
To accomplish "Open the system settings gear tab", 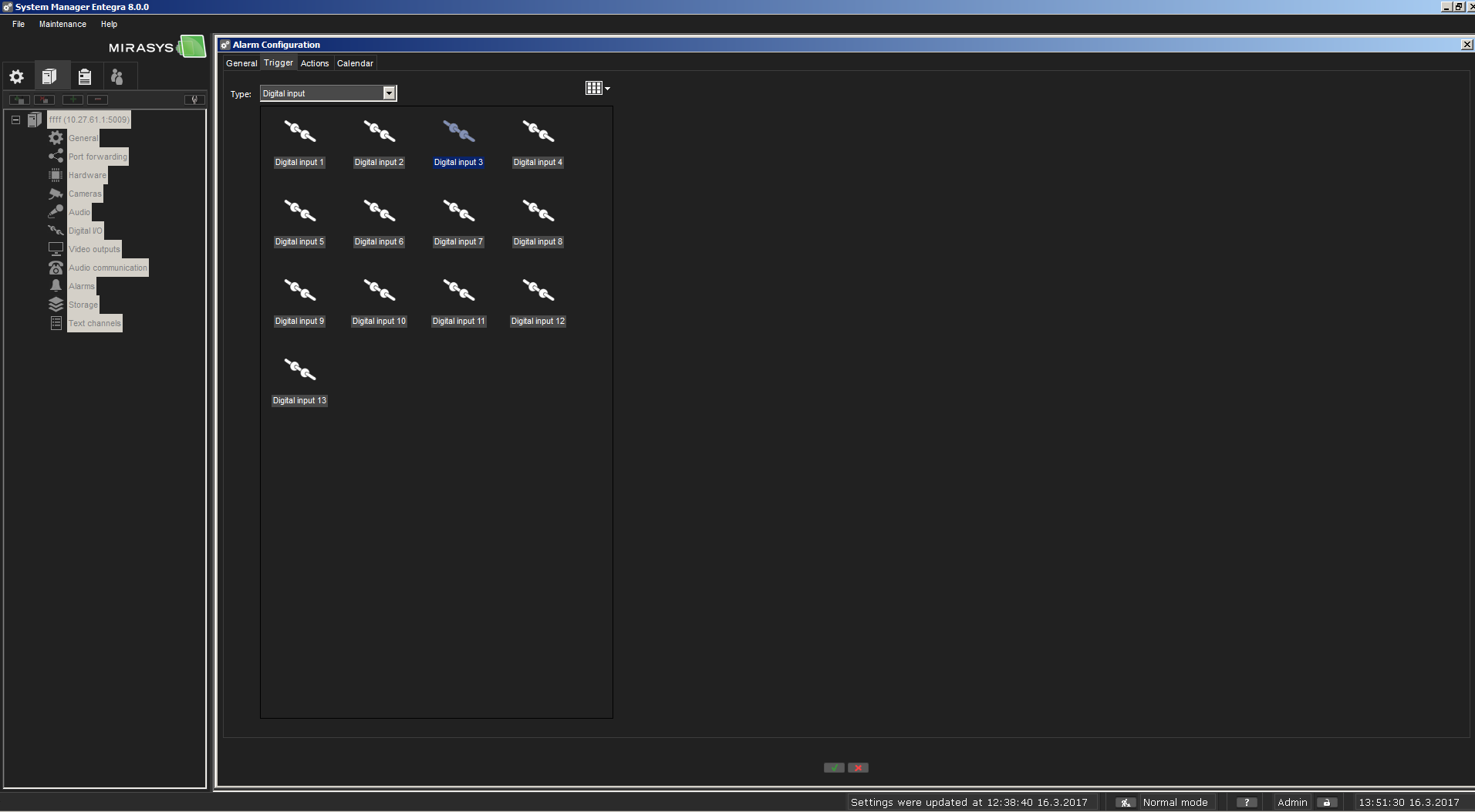I will 17,76.
